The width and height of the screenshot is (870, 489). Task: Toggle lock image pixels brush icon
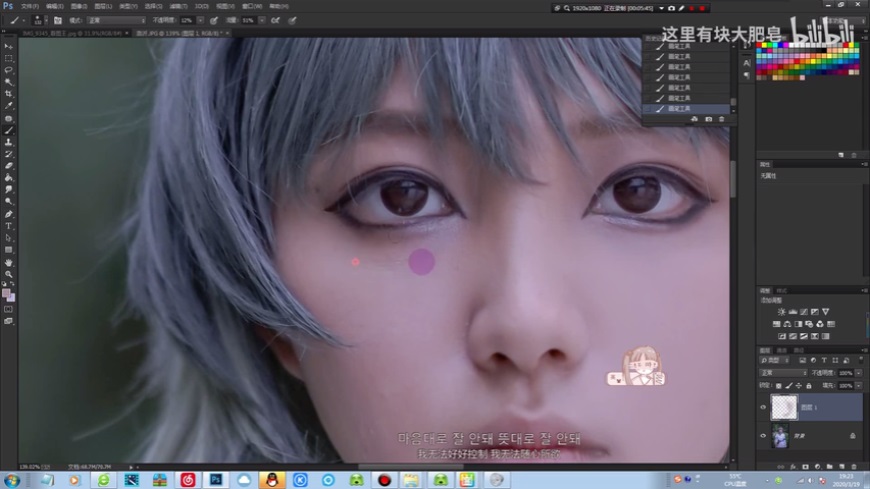[x=789, y=386]
